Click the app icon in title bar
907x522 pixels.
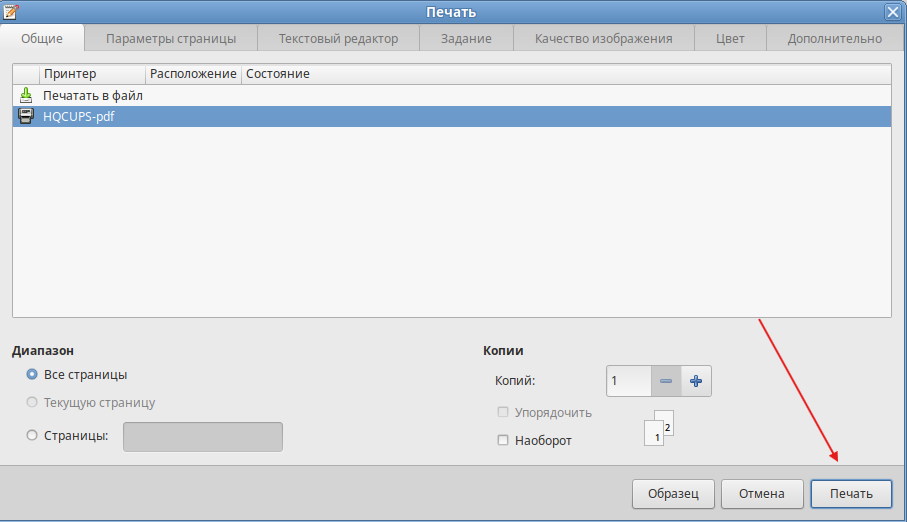pos(12,12)
